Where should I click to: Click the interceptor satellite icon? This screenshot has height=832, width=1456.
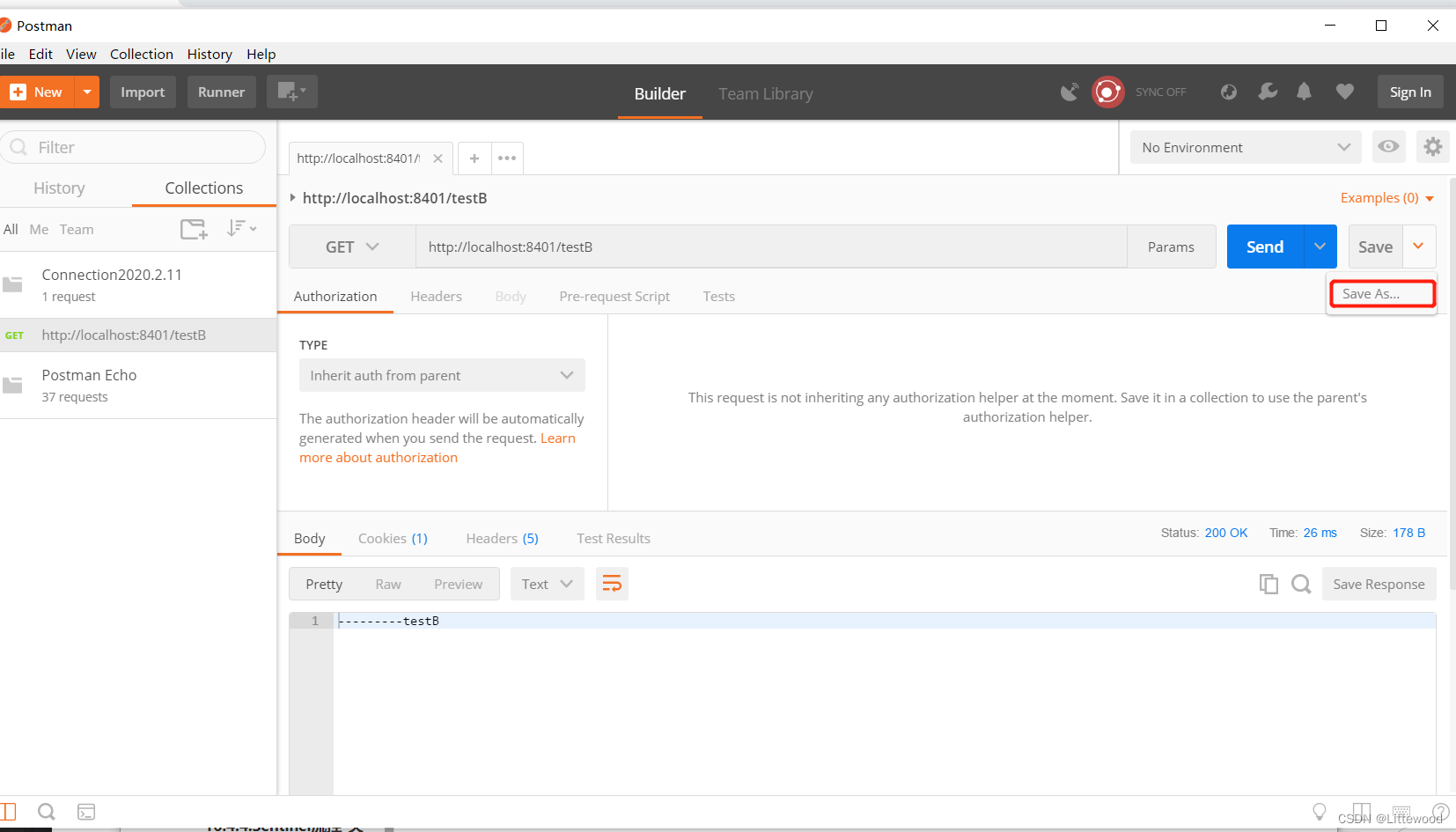click(1070, 92)
